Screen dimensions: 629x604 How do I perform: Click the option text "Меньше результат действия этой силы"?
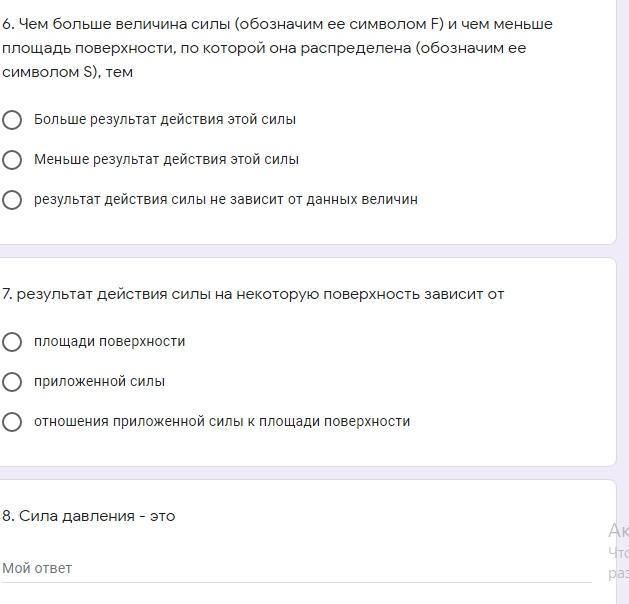(x=166, y=160)
